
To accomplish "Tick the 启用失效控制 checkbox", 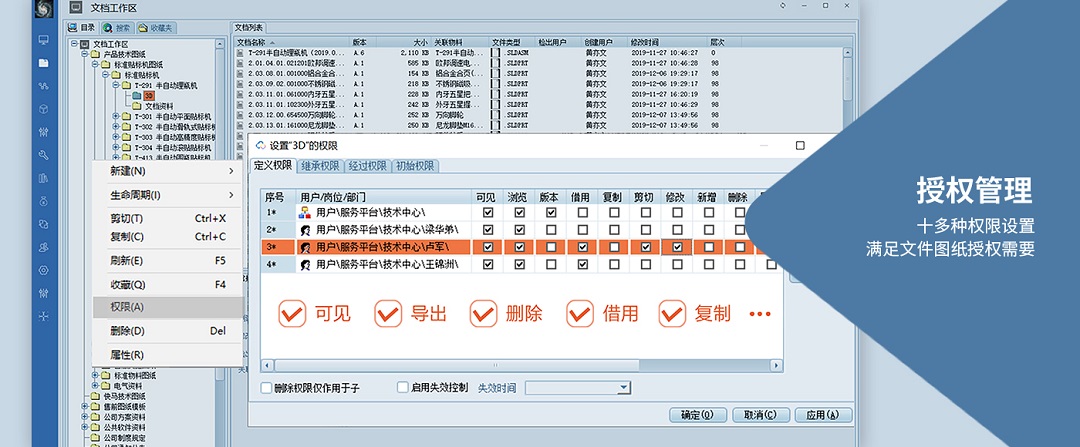I will 403,387.
